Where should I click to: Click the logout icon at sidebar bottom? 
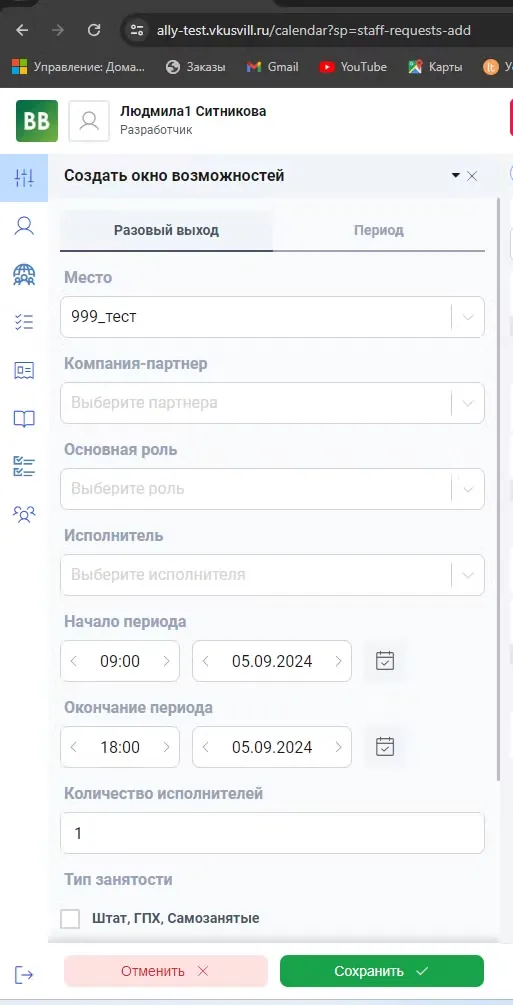pos(24,975)
